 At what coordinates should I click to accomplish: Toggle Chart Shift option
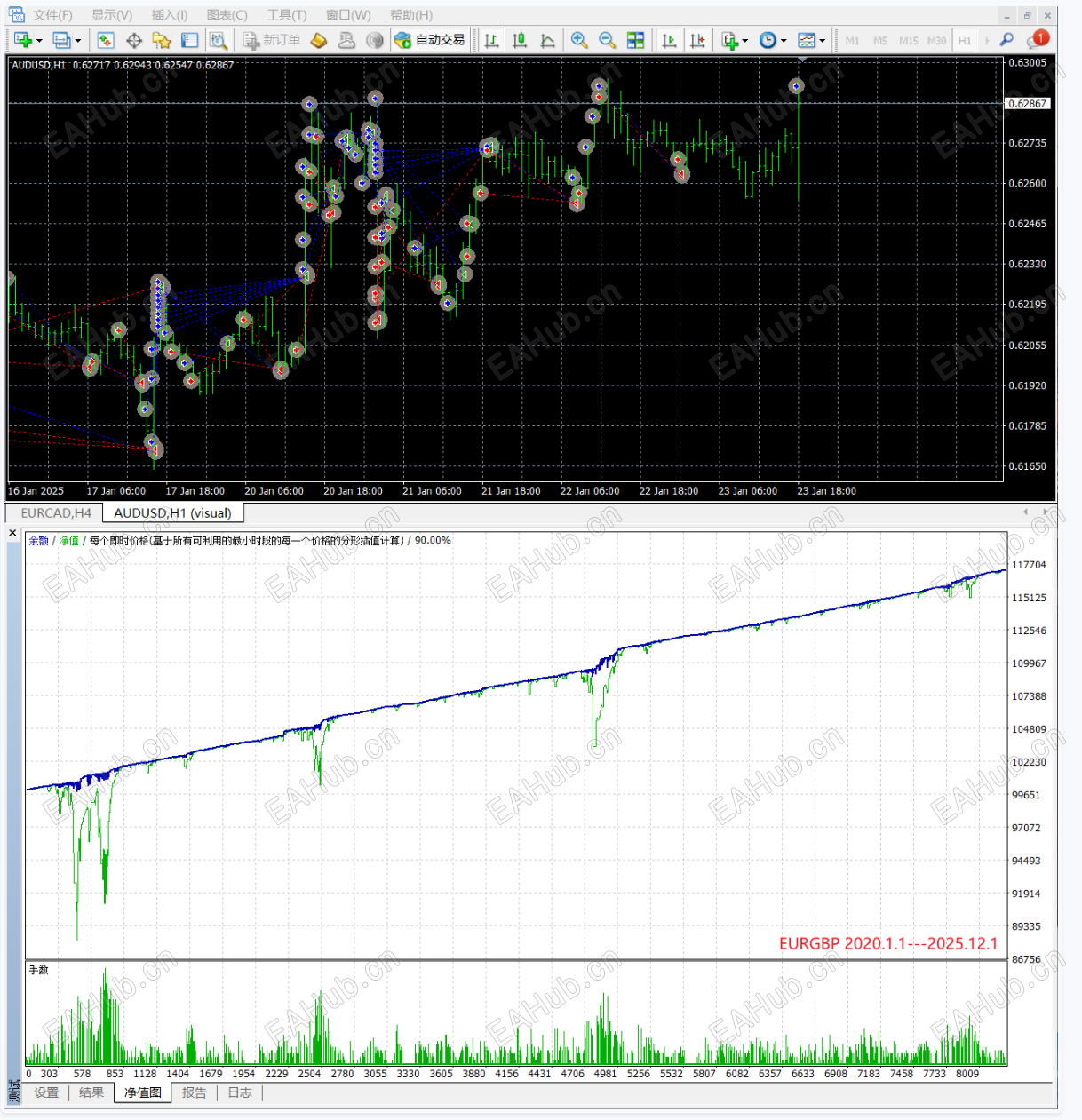[x=697, y=40]
